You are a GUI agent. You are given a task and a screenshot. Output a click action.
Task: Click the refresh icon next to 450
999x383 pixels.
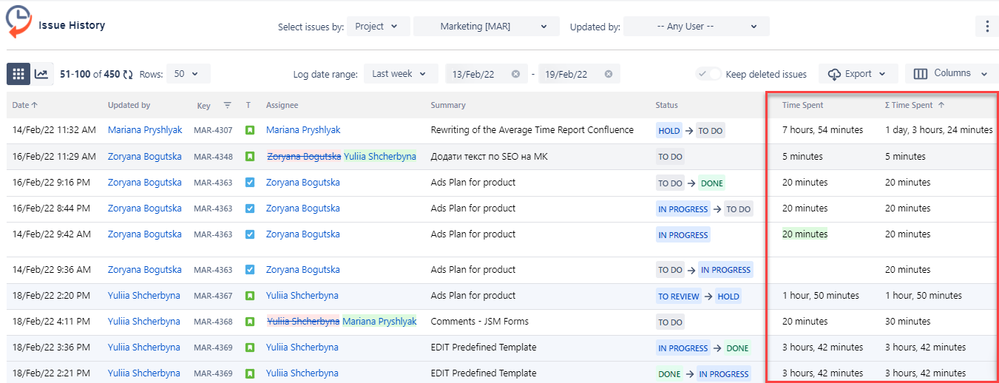click(x=128, y=75)
